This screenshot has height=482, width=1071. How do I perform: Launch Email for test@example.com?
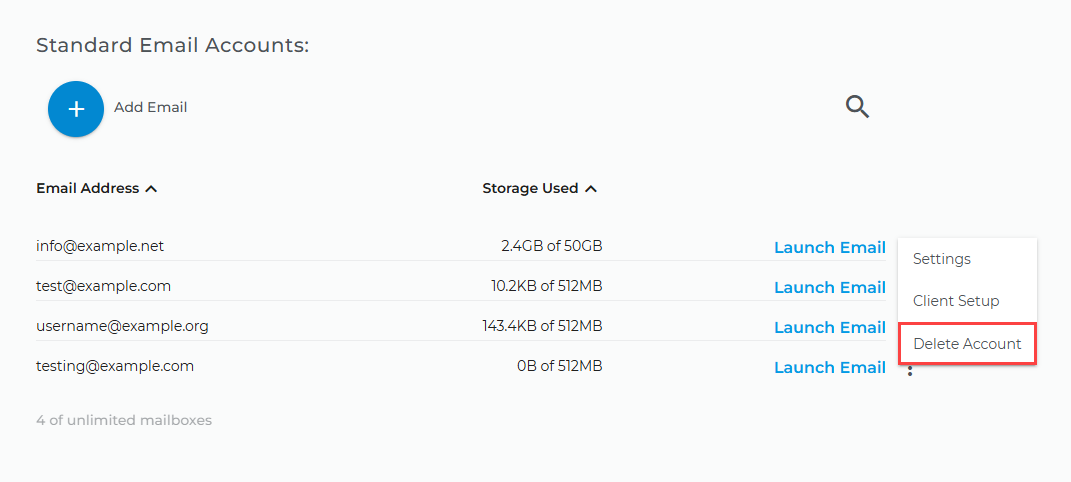point(830,287)
